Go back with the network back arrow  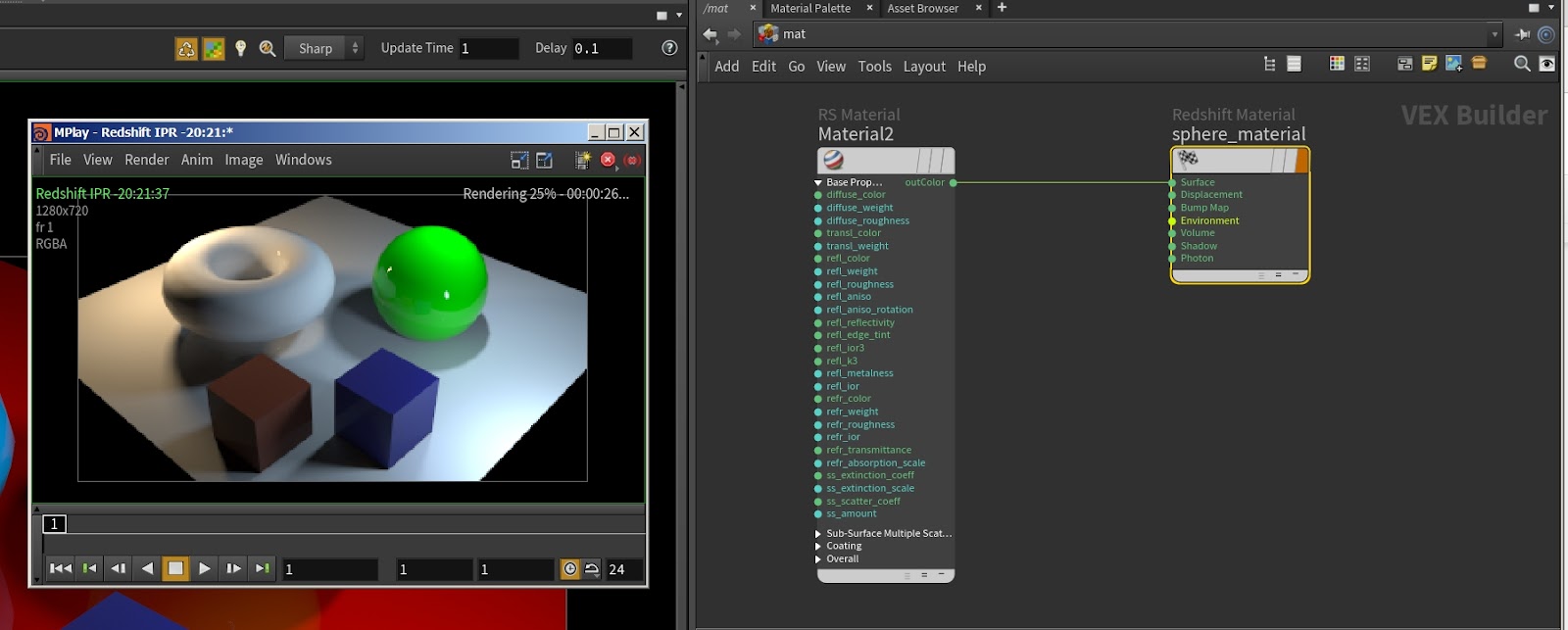710,34
